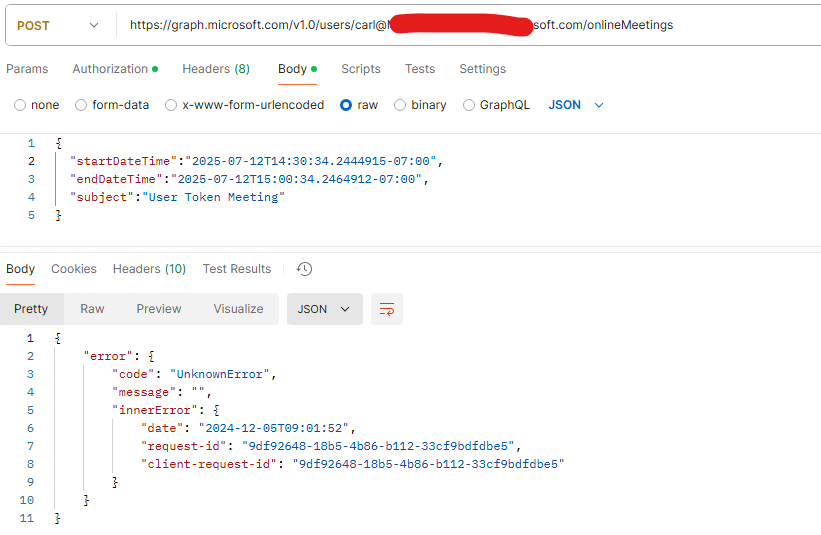Click the endDateTime line in request body
The image size is (821, 535).
coord(249,179)
